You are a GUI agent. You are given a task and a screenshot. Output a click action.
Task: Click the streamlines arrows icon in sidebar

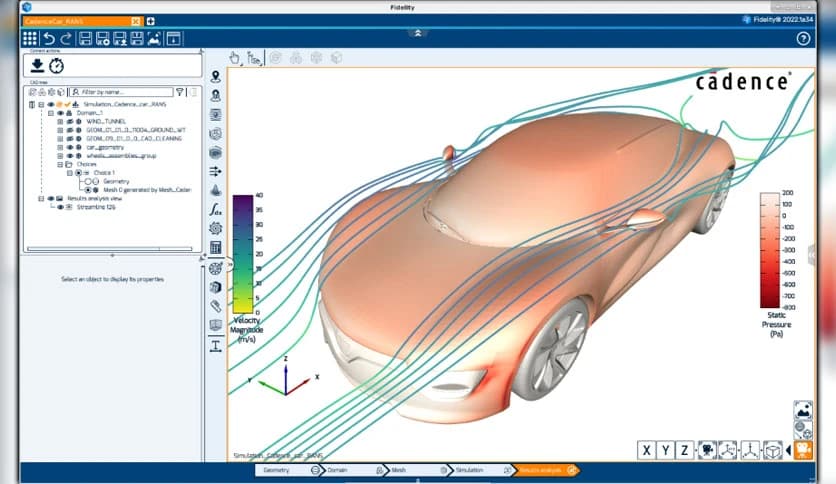pos(215,172)
